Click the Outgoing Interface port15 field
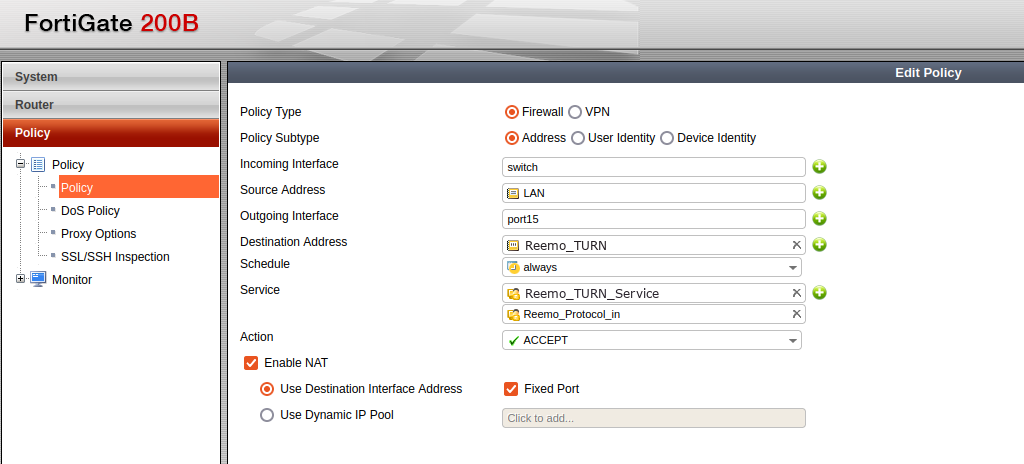The height and width of the screenshot is (464, 1024). [x=654, y=220]
